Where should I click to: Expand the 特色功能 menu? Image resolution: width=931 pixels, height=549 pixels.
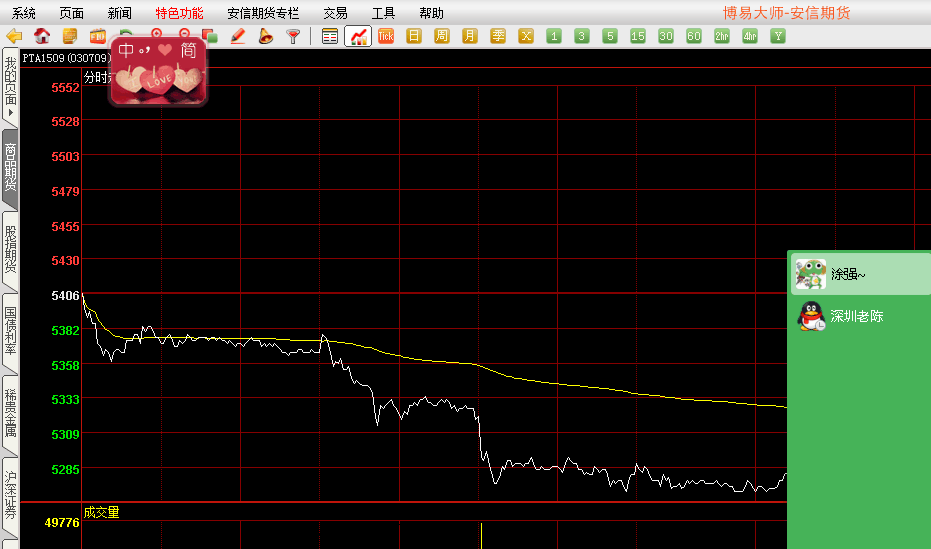(x=179, y=13)
